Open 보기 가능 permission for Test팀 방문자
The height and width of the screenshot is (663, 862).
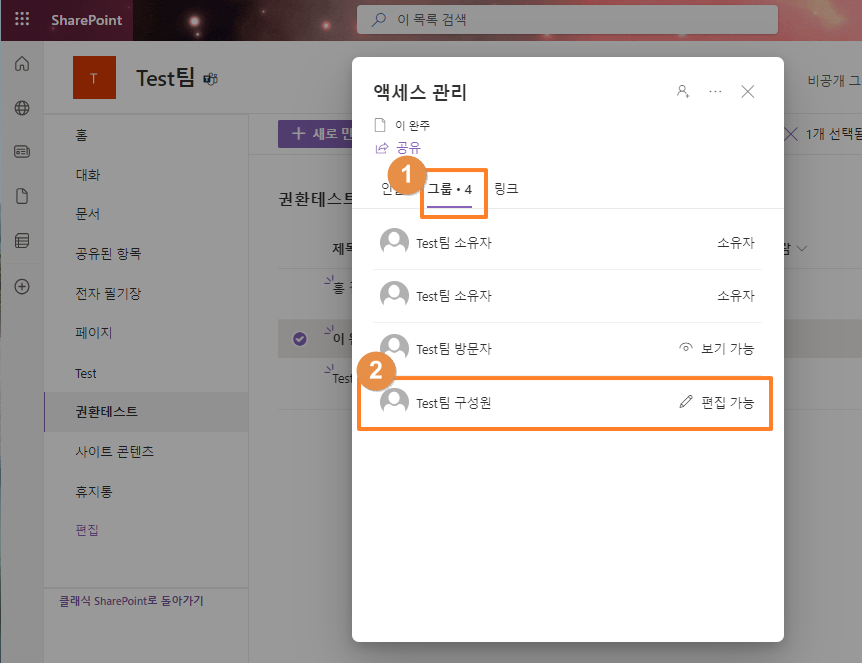coord(717,349)
